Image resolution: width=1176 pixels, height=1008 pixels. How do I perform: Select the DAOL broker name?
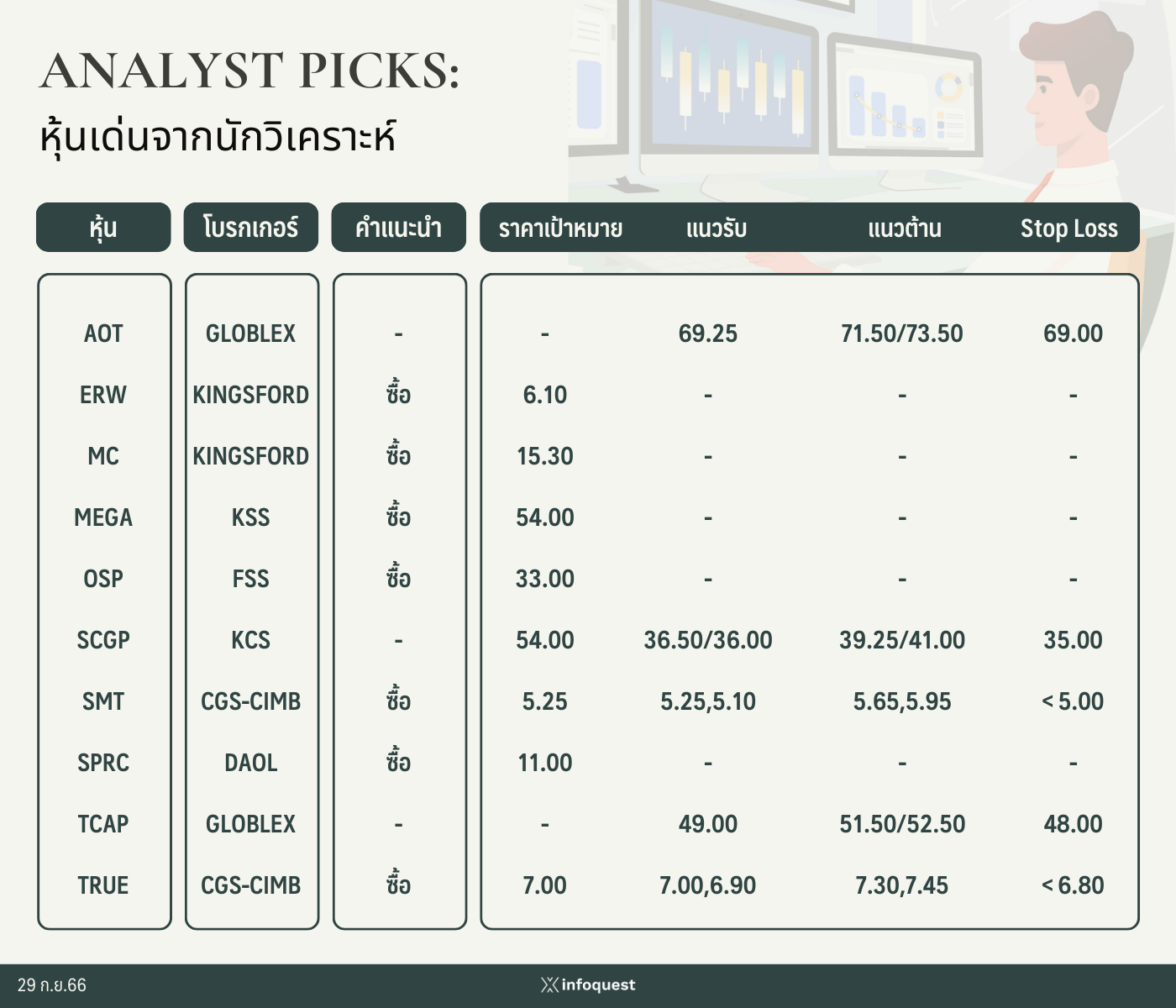point(251,763)
